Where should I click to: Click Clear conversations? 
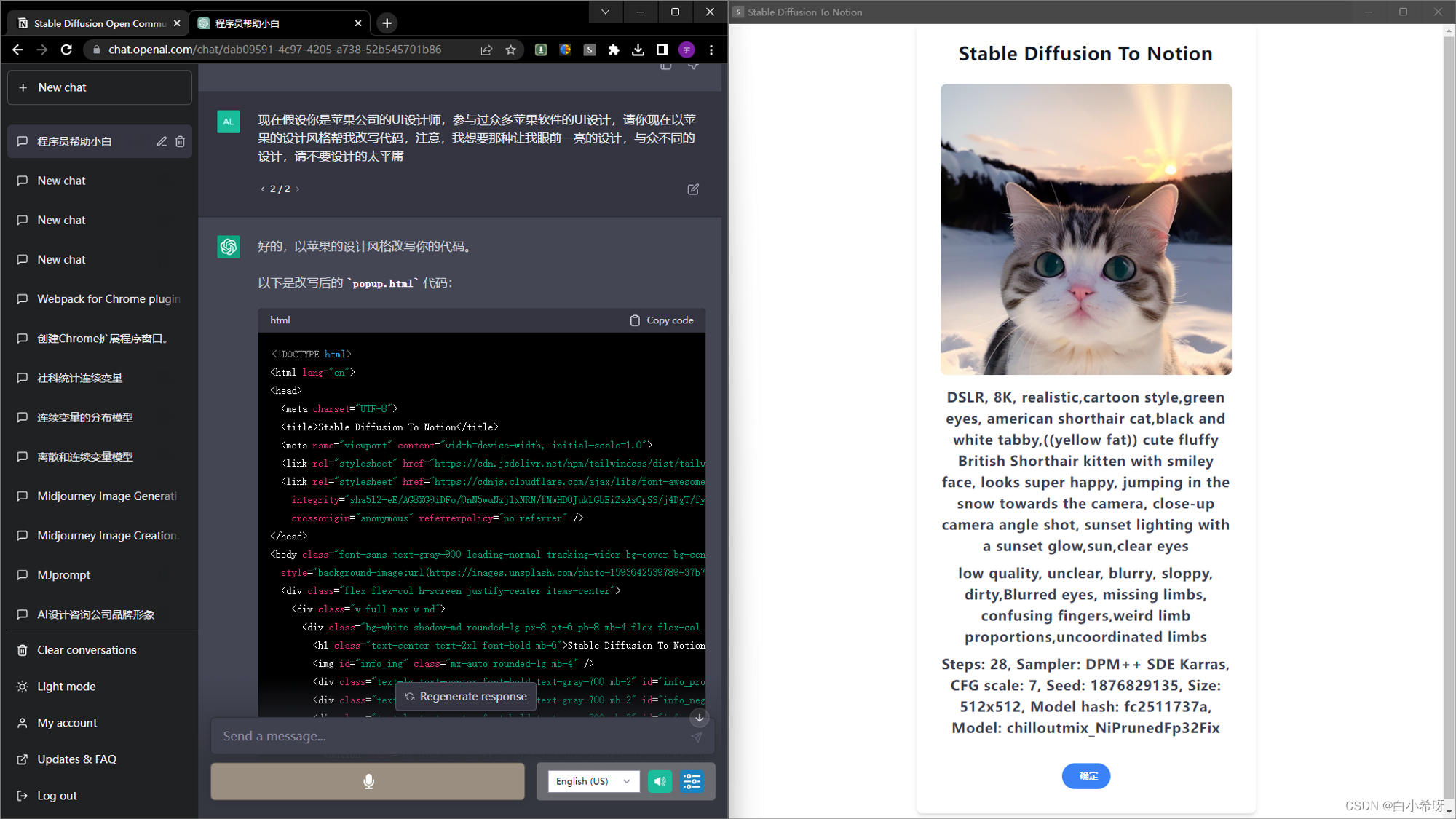click(x=100, y=650)
